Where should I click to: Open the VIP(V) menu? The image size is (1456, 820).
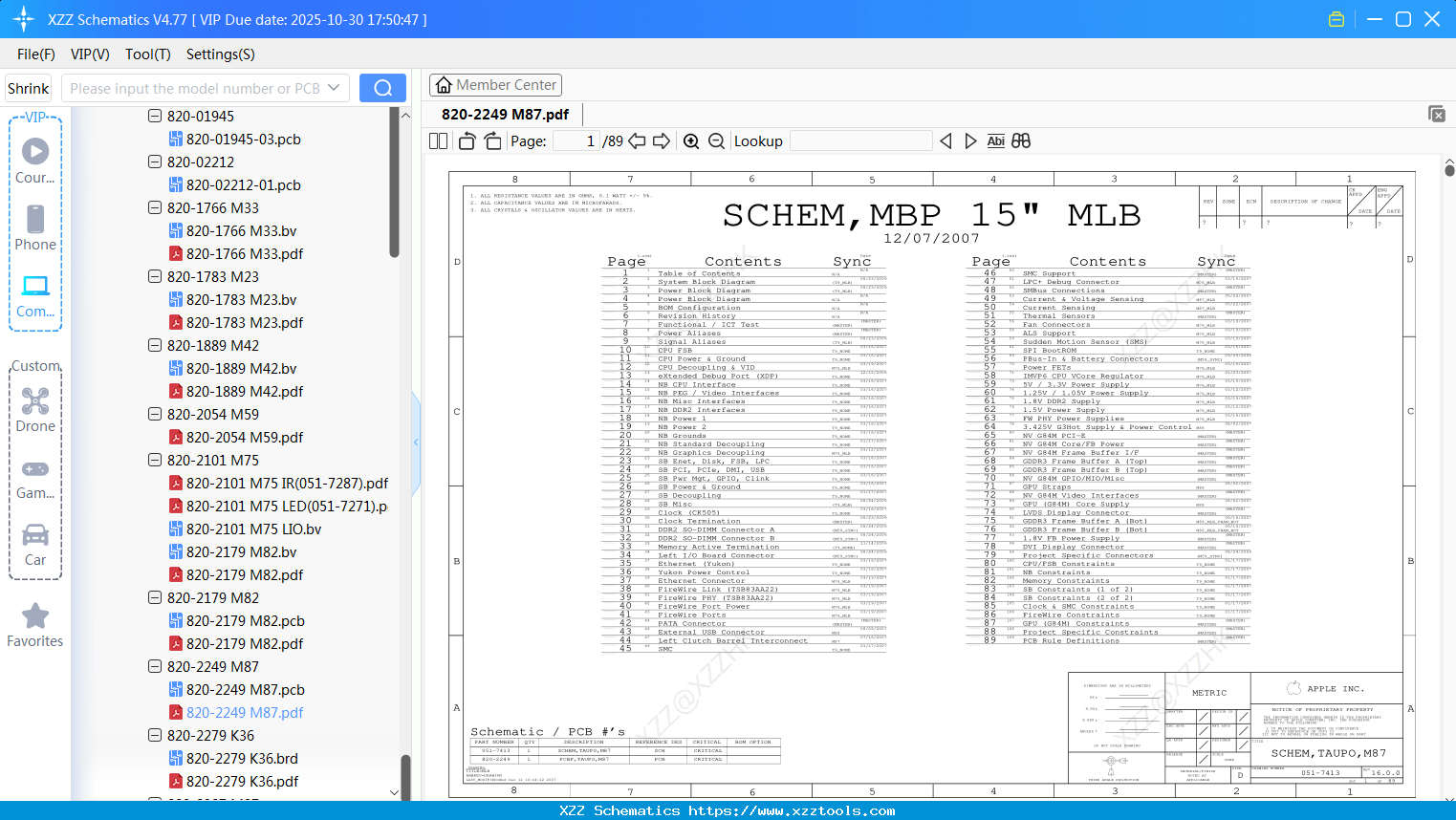(90, 54)
